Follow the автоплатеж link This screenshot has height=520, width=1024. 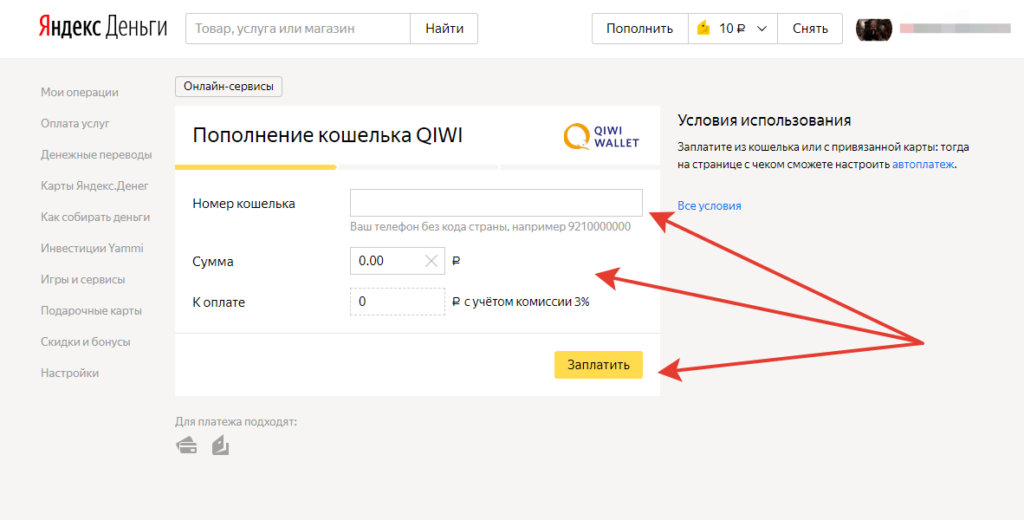pyautogui.click(x=923, y=165)
